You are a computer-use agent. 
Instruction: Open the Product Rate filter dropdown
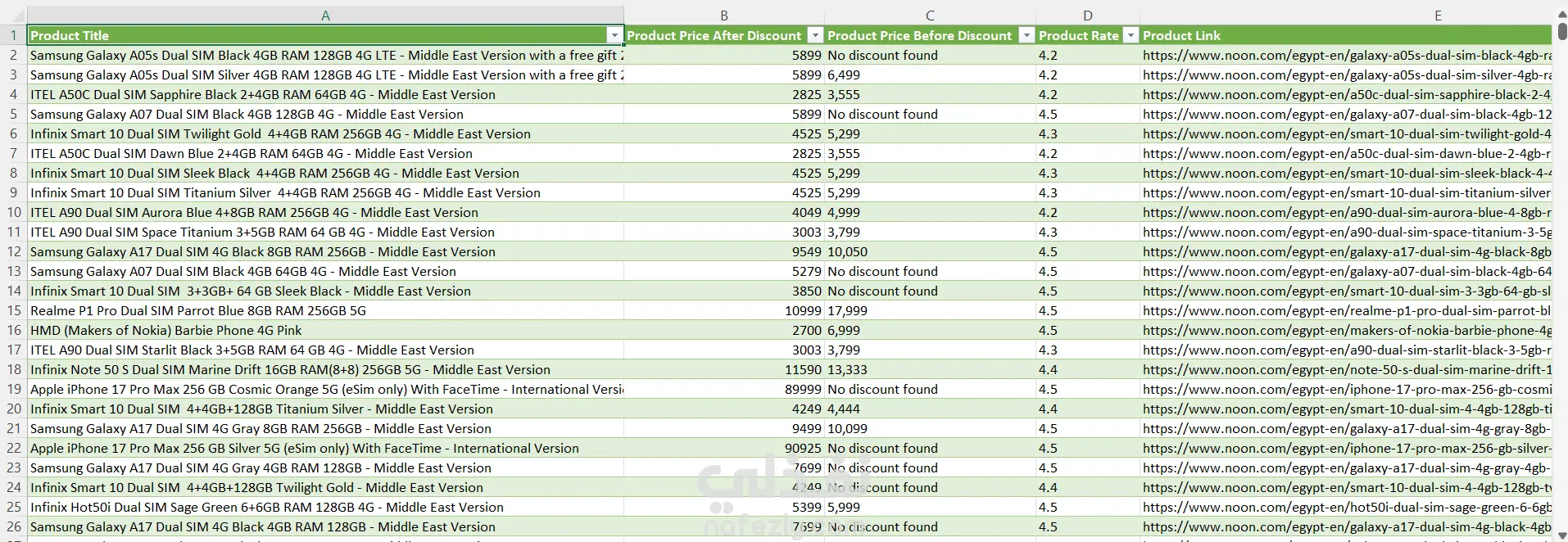point(1131,35)
